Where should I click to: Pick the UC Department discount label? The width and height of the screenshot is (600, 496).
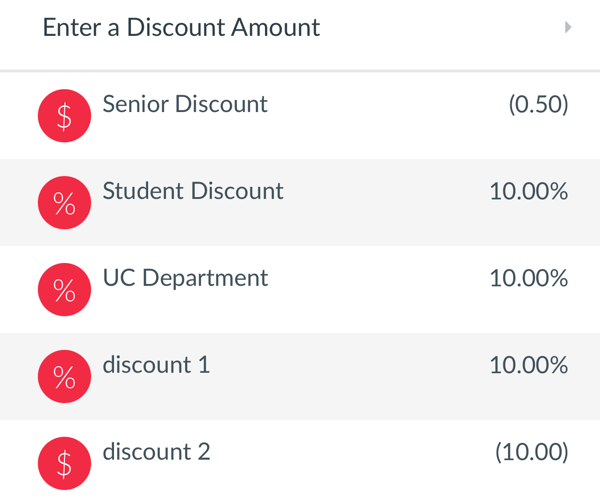[x=185, y=278]
